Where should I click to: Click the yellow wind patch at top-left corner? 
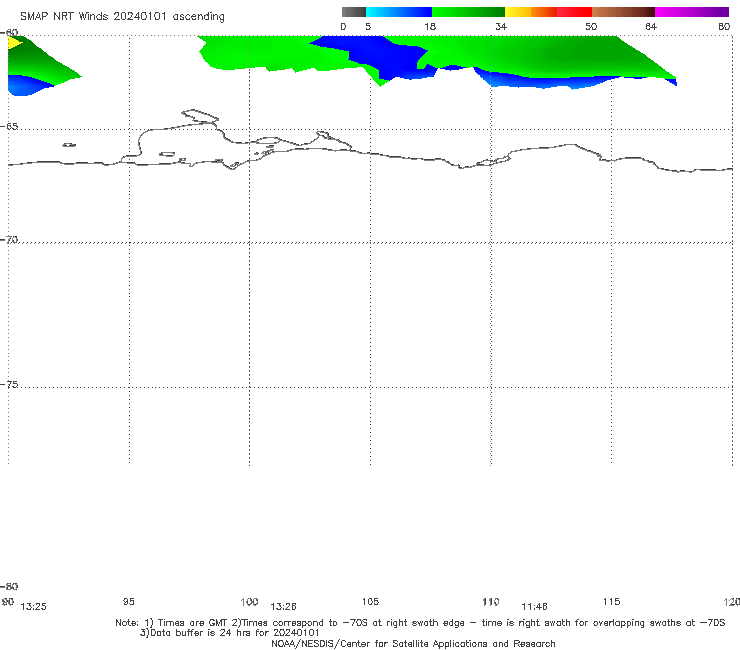14,42
